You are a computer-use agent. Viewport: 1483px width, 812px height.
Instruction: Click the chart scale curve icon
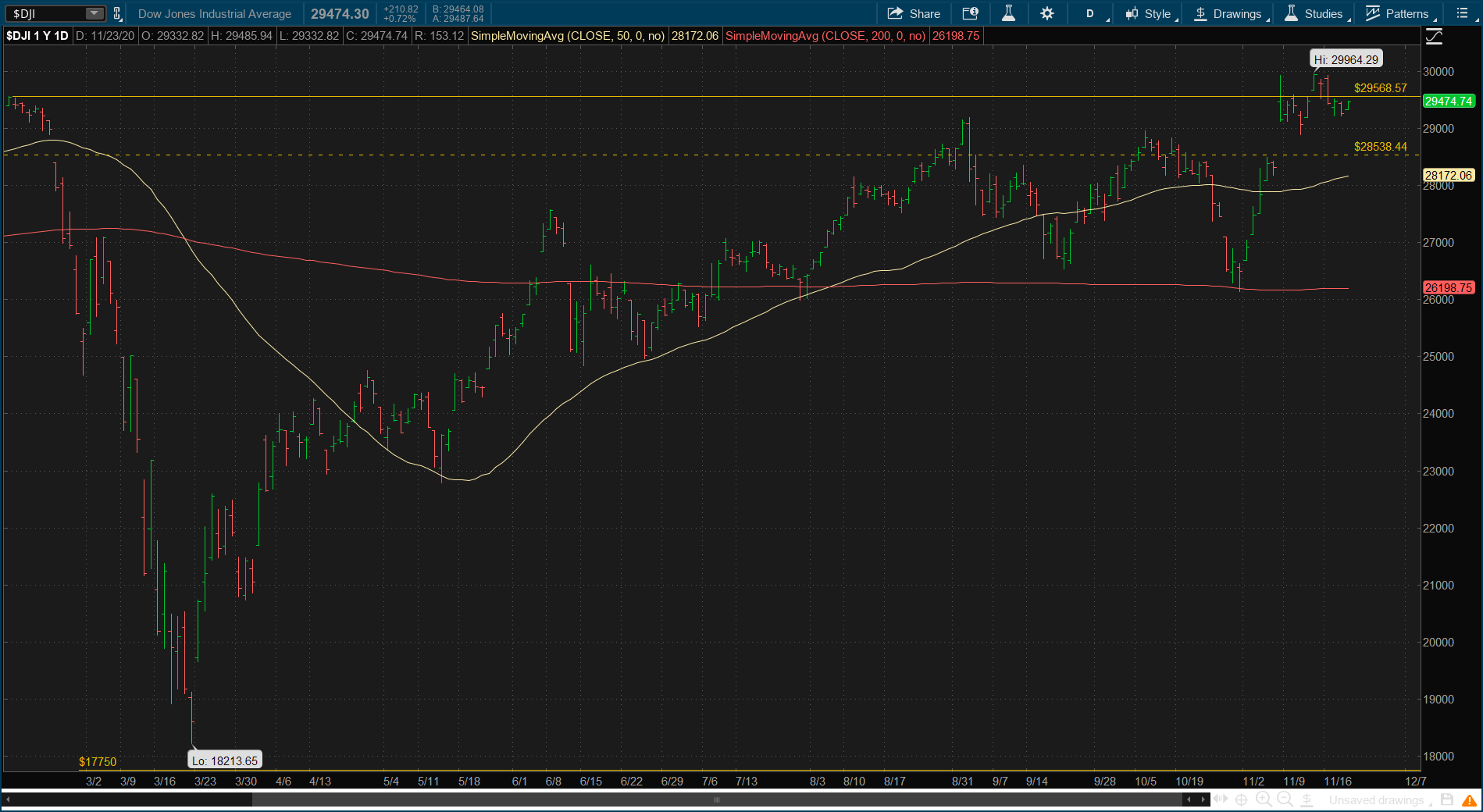[1435, 36]
